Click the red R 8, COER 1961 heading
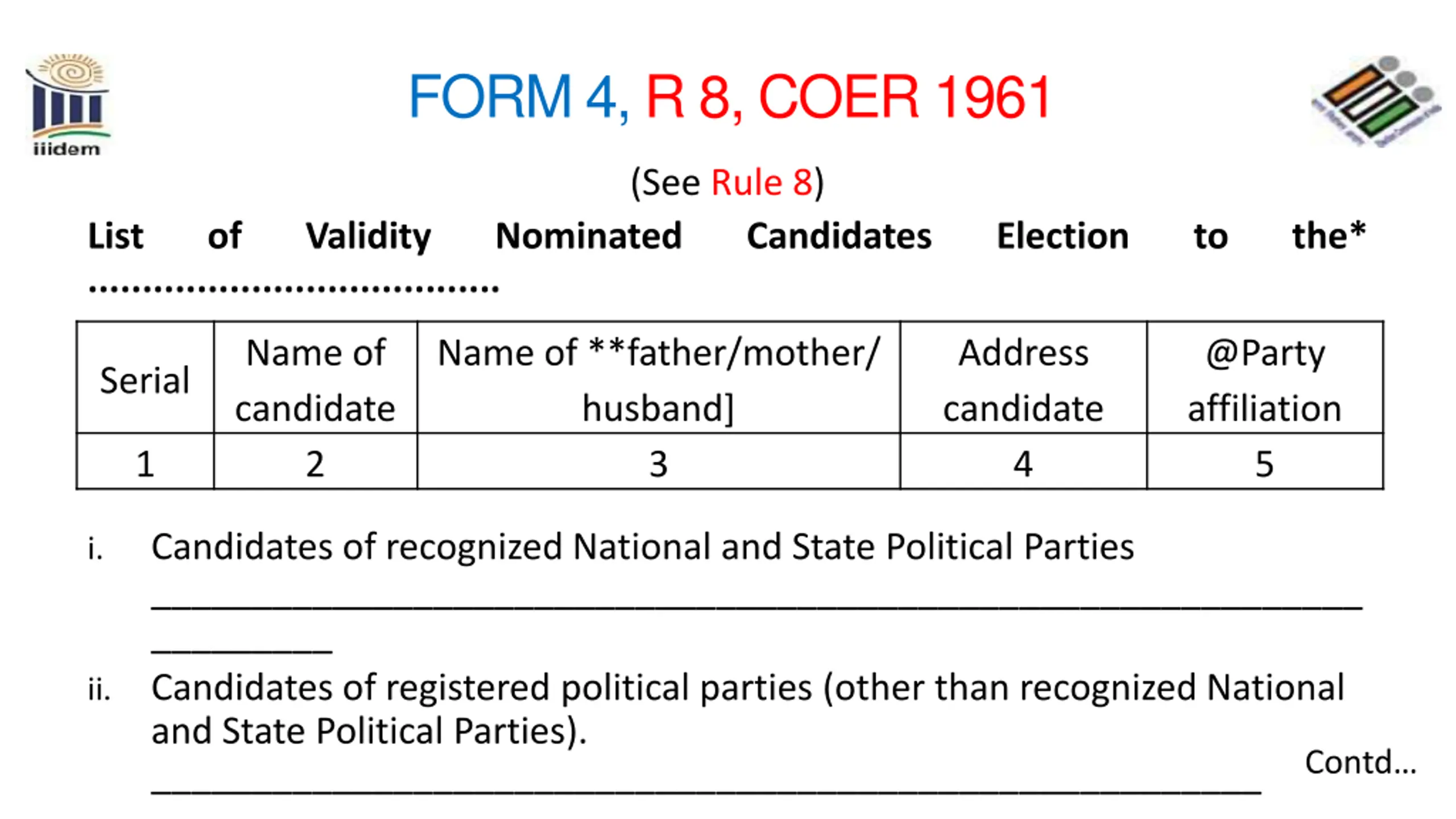Screen dimensions: 1456x819 pos(847,97)
